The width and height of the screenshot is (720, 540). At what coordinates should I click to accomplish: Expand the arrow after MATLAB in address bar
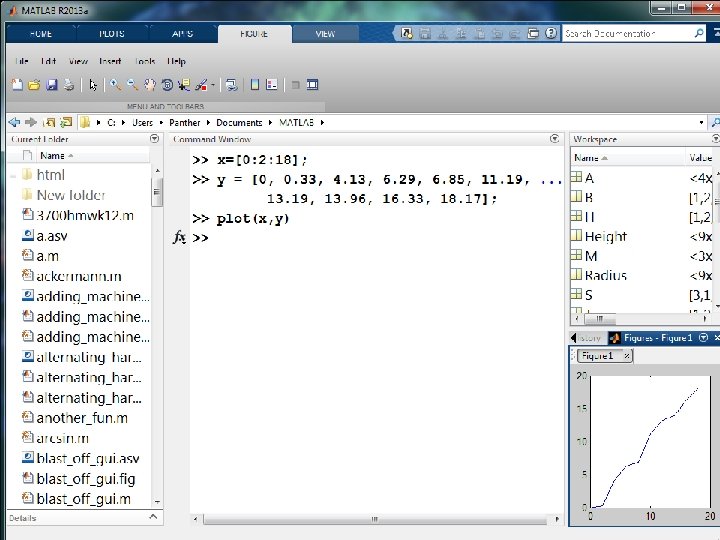(322, 123)
